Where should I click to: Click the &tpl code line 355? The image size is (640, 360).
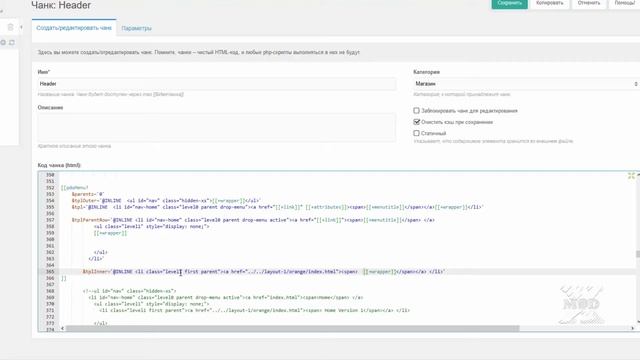pos(278,207)
